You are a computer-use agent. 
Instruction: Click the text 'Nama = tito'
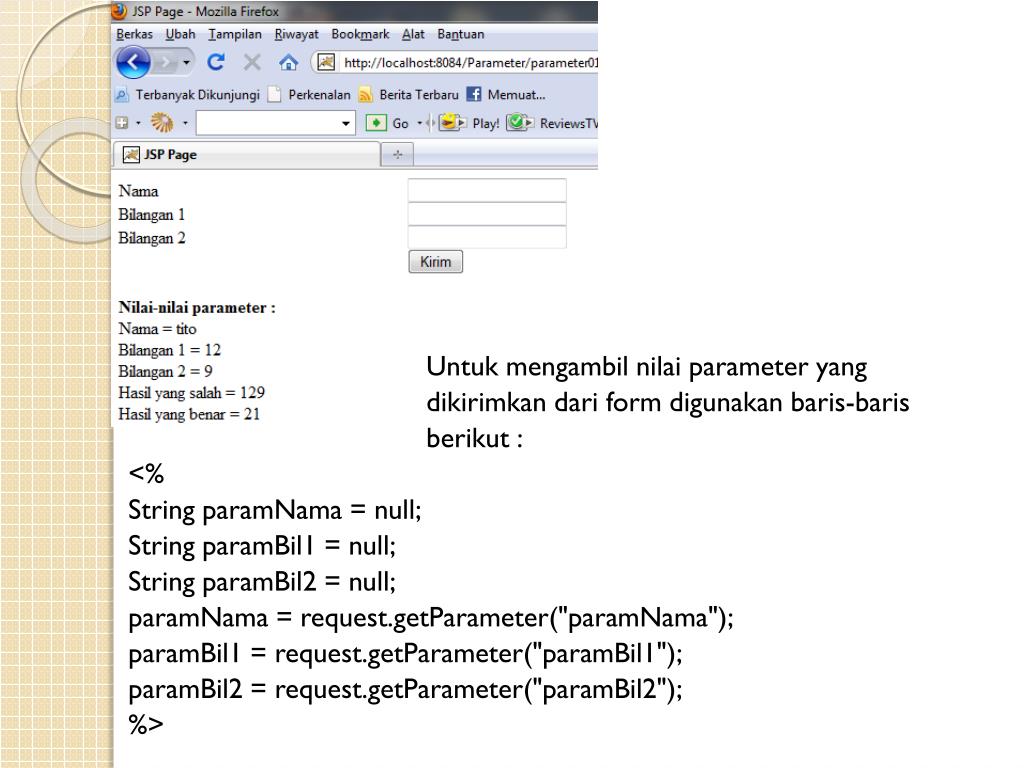(157, 329)
